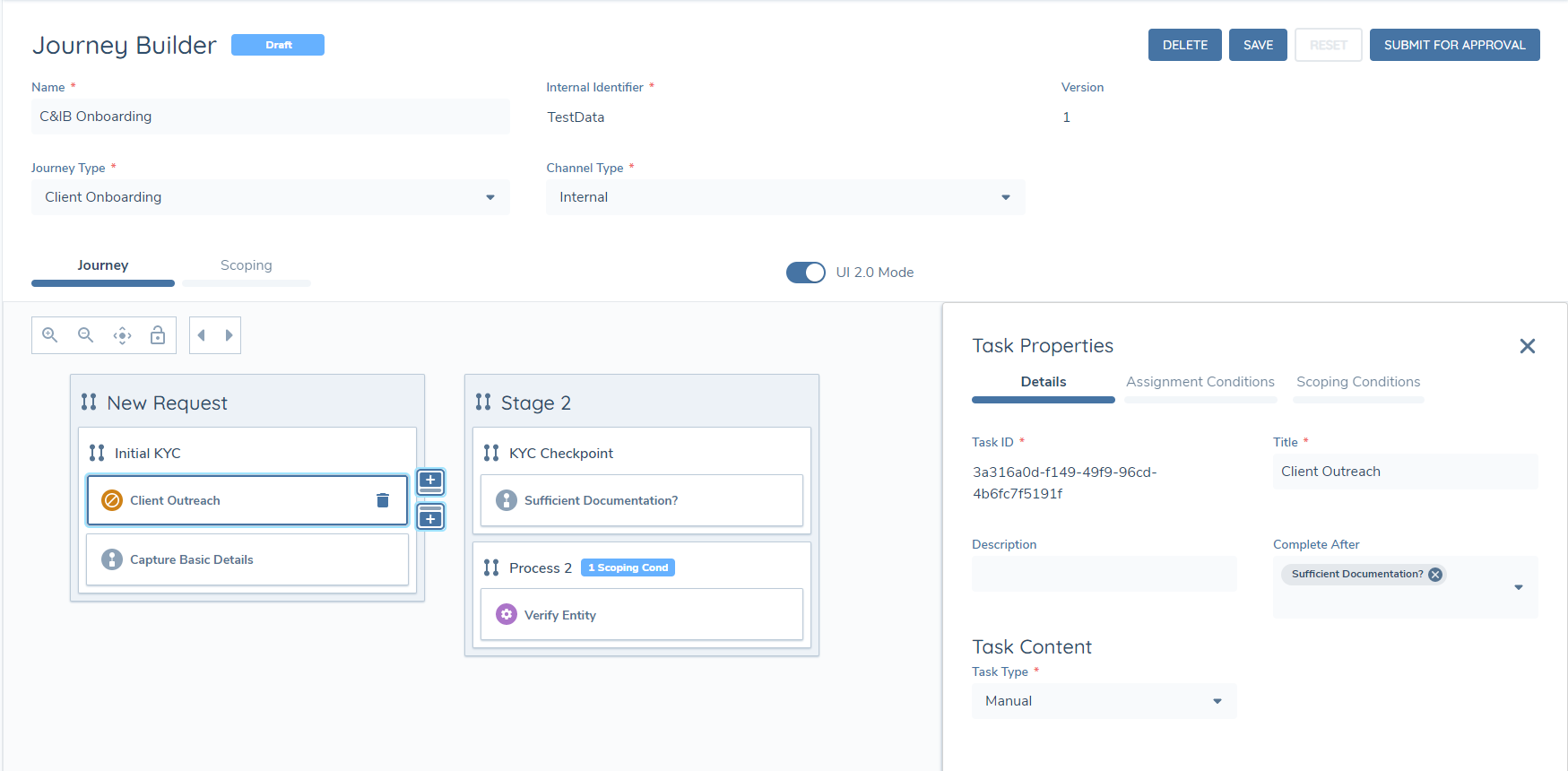Toggle the UI 2.0 Mode switch
The width and height of the screenshot is (1568, 771).
(805, 273)
